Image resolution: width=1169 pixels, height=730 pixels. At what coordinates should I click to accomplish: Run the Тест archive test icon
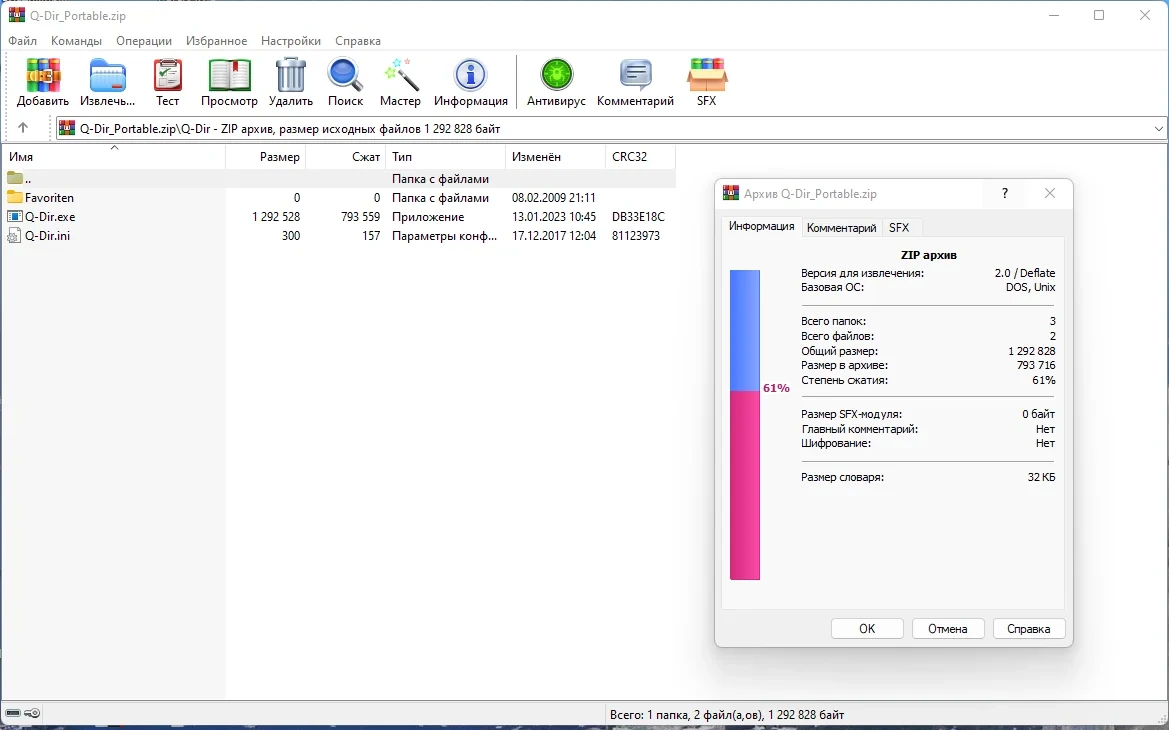[168, 75]
